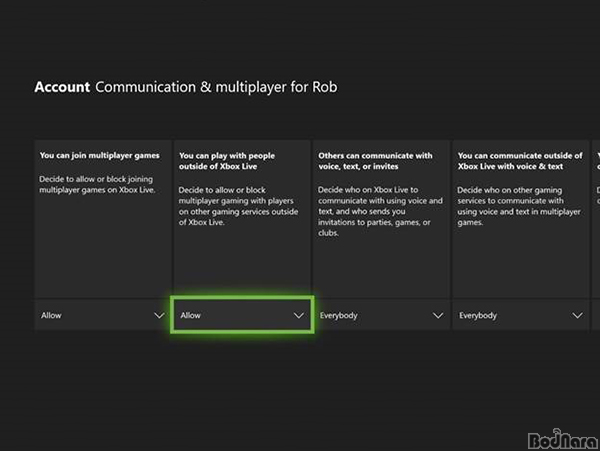Select the 'You can join multiplayer games' heading
The height and width of the screenshot is (451, 600).
(99, 155)
